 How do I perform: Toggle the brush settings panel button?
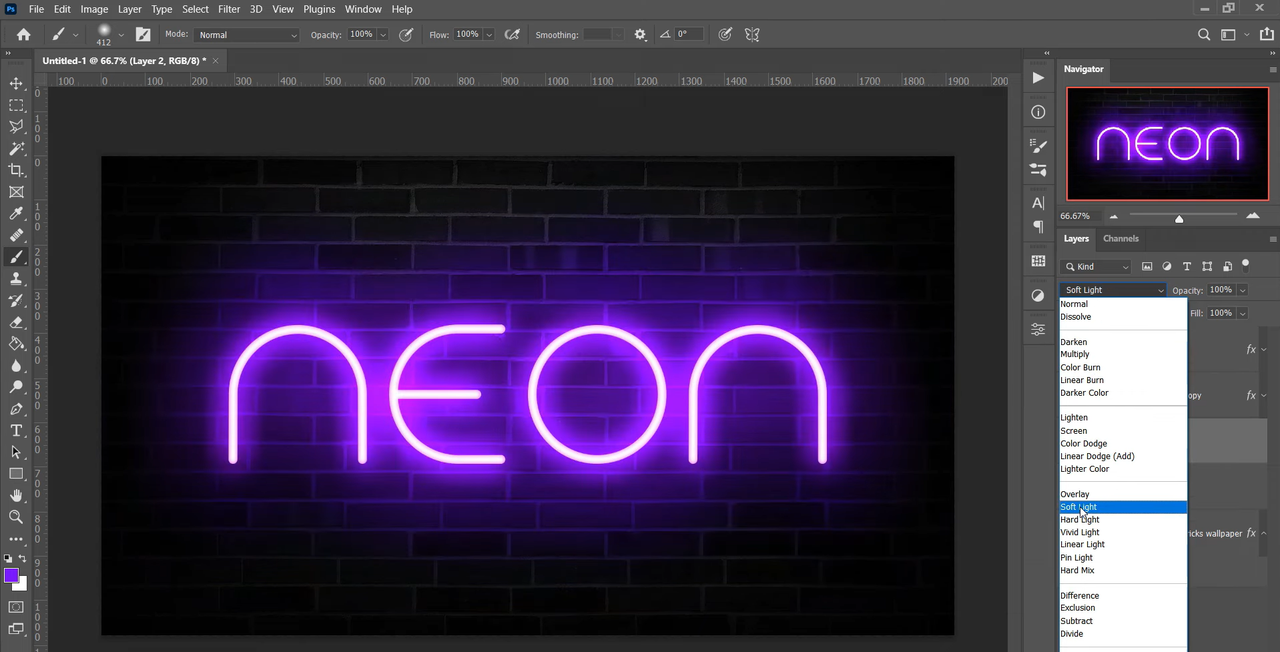pos(143,34)
